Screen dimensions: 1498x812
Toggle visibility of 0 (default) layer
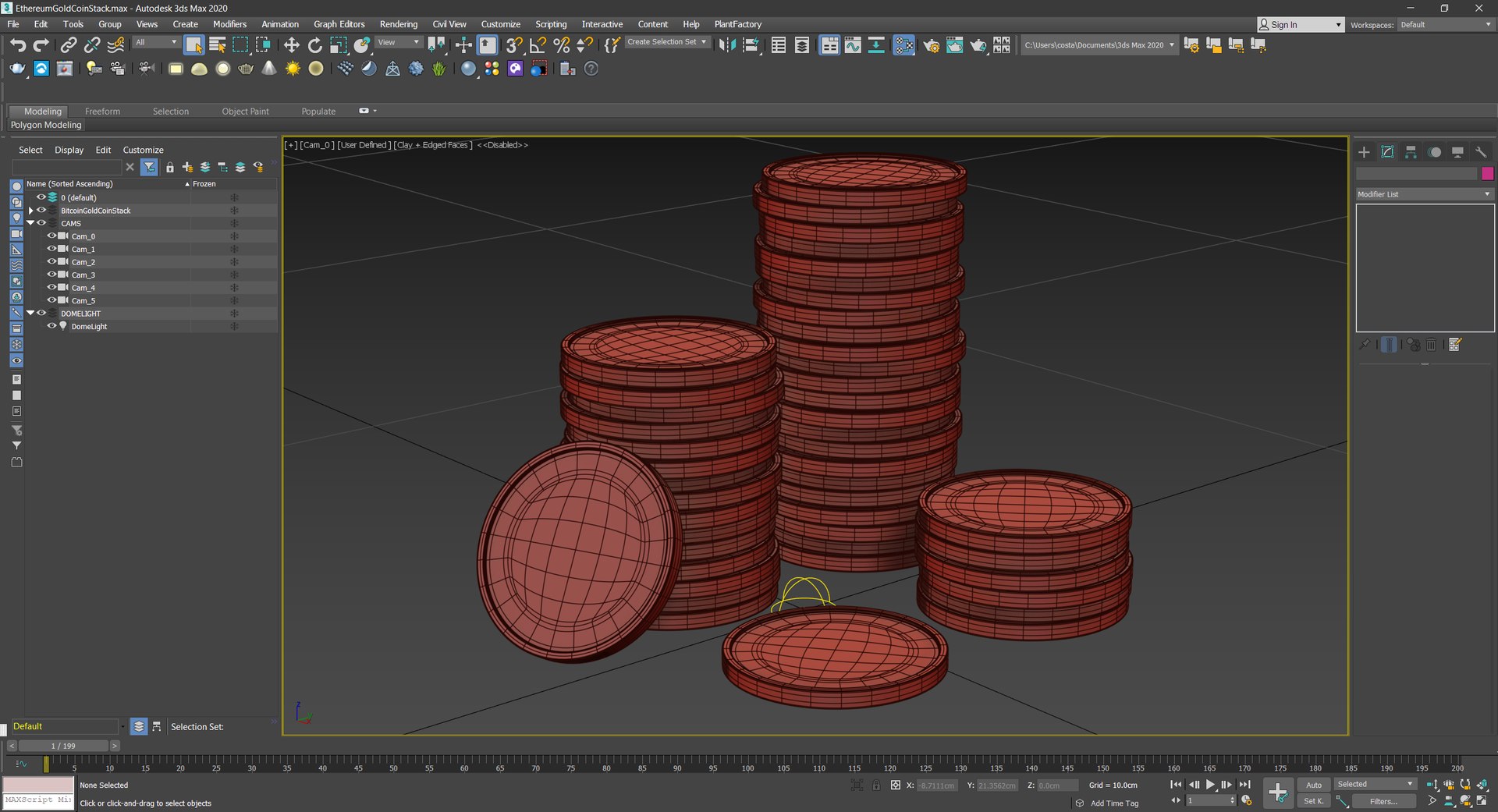tap(41, 197)
